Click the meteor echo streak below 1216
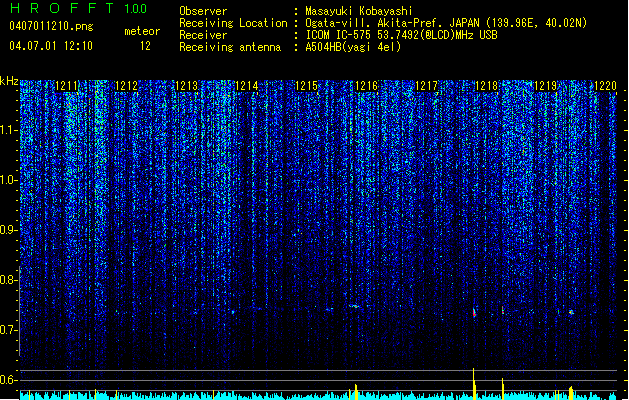This screenshot has height=400, width=629. click(x=354, y=307)
